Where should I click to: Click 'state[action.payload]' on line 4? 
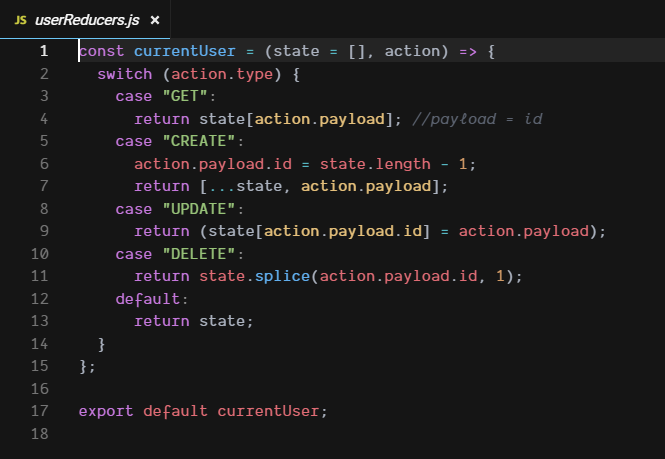click(296, 119)
